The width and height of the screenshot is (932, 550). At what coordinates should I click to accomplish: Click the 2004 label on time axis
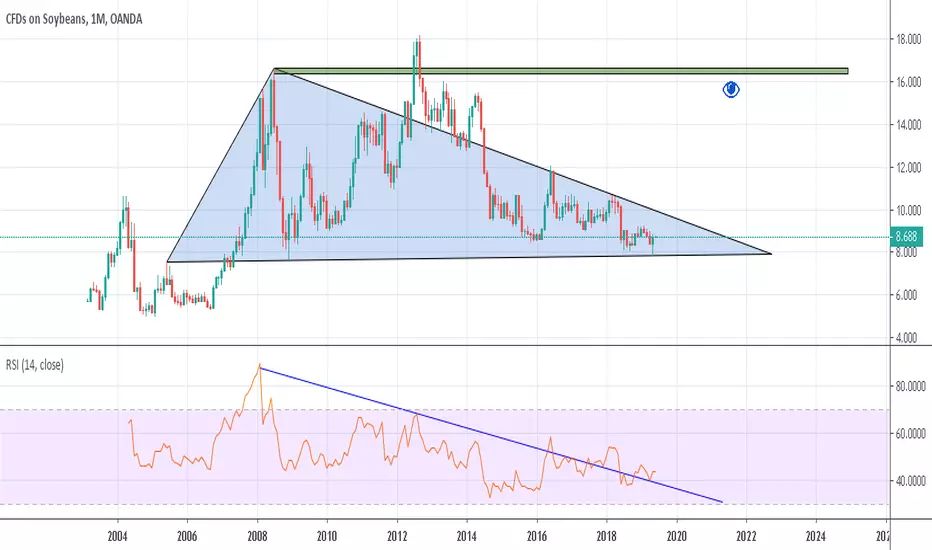[118, 536]
